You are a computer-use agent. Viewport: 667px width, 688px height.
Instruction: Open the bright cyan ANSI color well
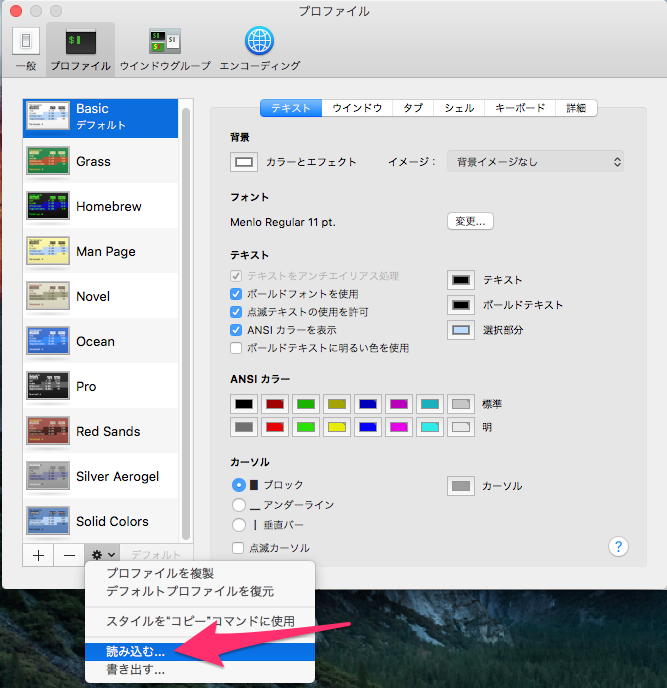pyautogui.click(x=430, y=427)
